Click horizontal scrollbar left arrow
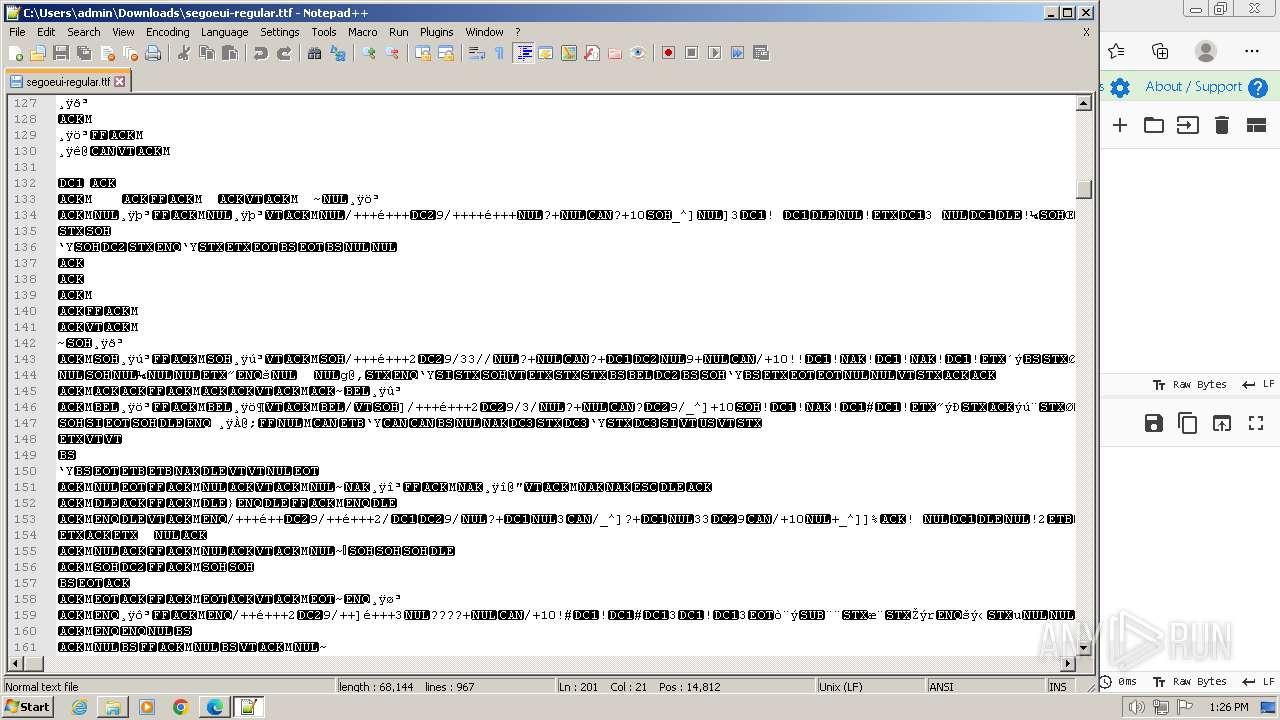 [15, 664]
